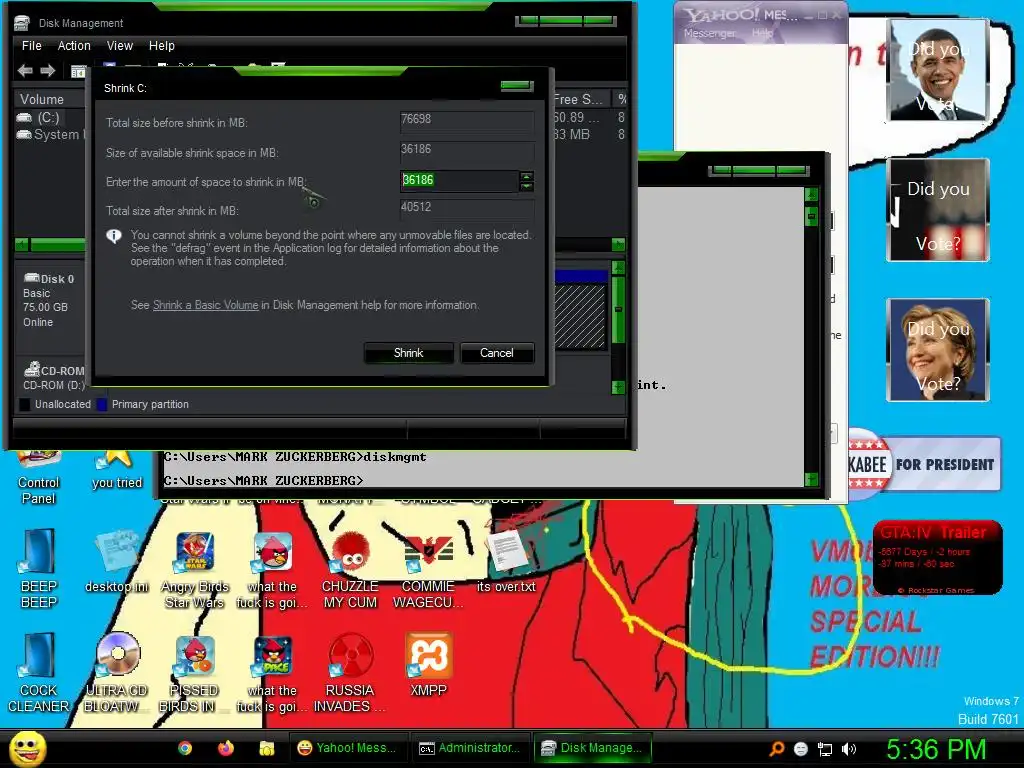This screenshot has height=768, width=1024.
Task: Toggle the console tree toolbar icon
Action: point(78,72)
